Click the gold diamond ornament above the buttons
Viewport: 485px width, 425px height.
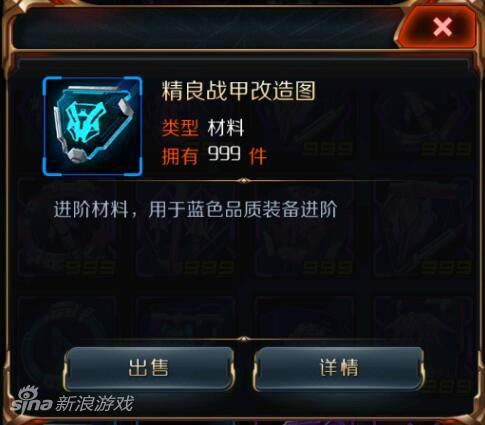tap(244, 339)
